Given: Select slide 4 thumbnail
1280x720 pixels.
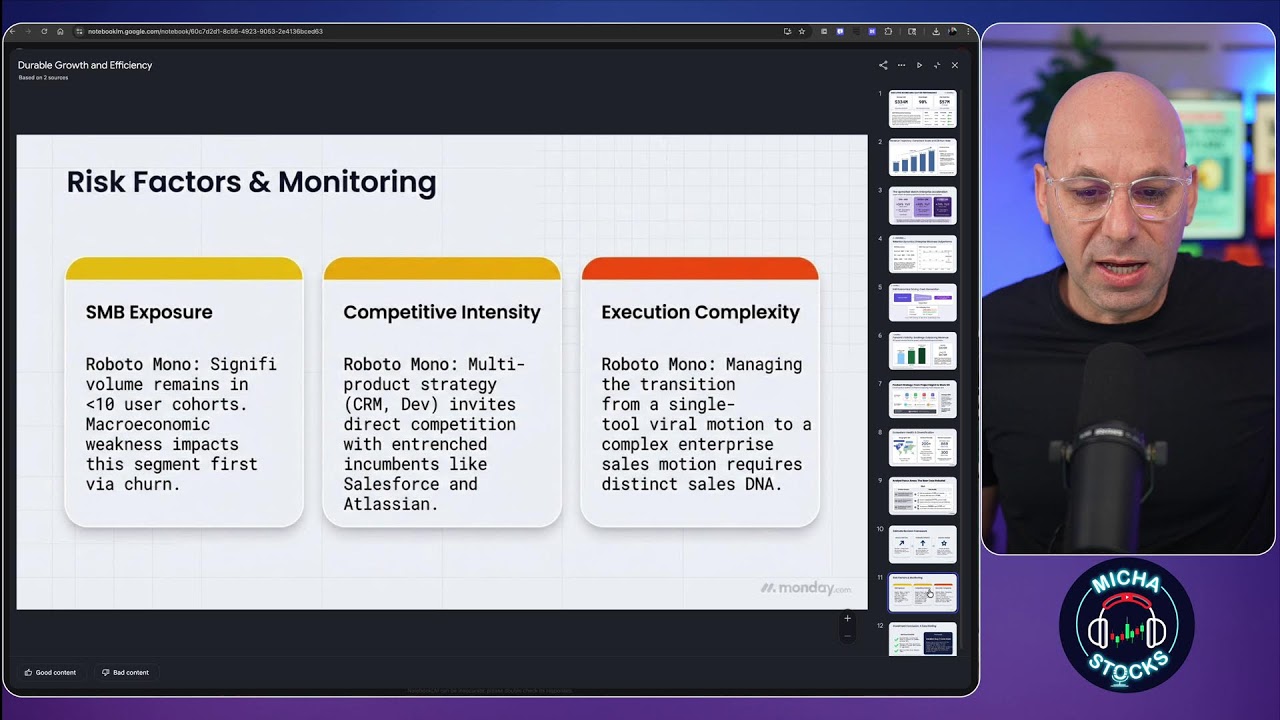Looking at the screenshot, I should [923, 254].
